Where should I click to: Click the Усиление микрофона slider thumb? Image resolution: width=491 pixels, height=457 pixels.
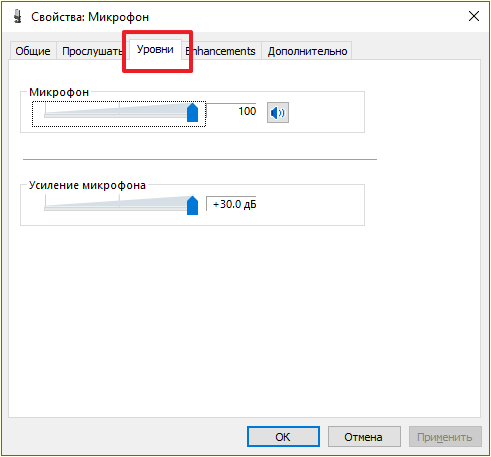click(192, 205)
